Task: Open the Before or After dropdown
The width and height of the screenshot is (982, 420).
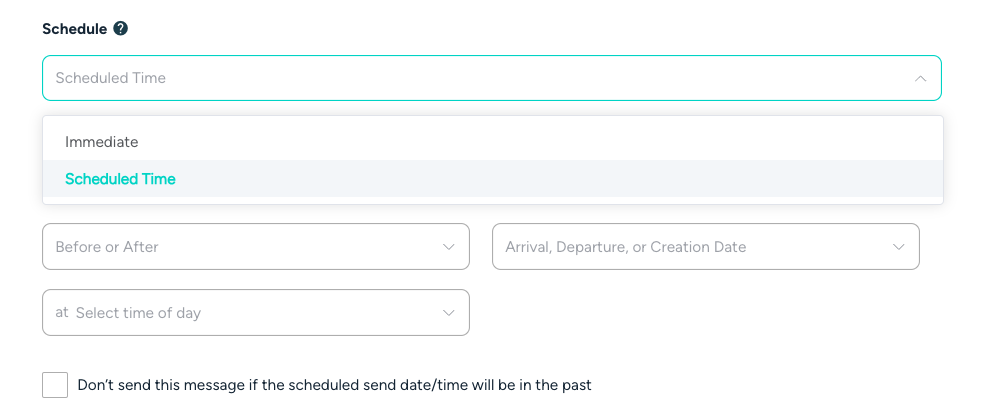Action: point(255,247)
